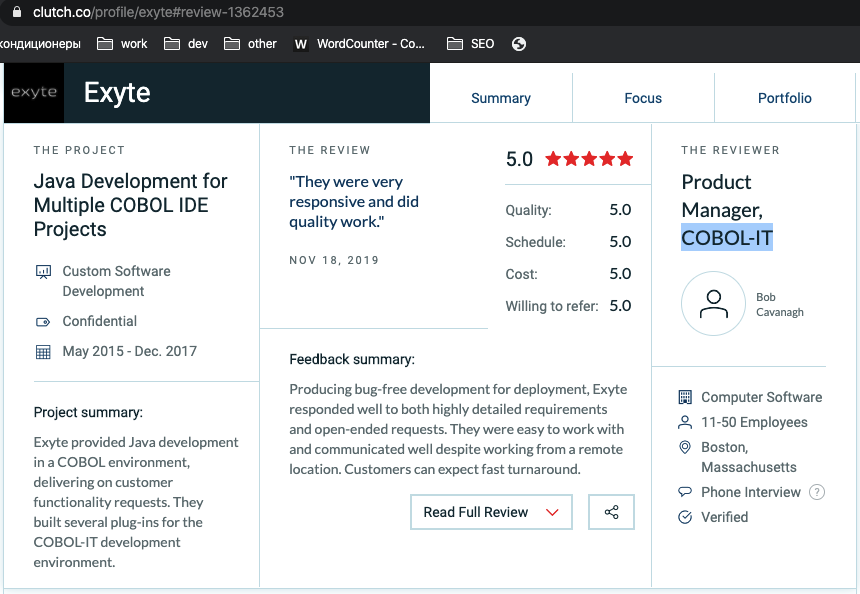Screen dimensions: 860x594
Task: Share the review via share button
Action: point(611,512)
